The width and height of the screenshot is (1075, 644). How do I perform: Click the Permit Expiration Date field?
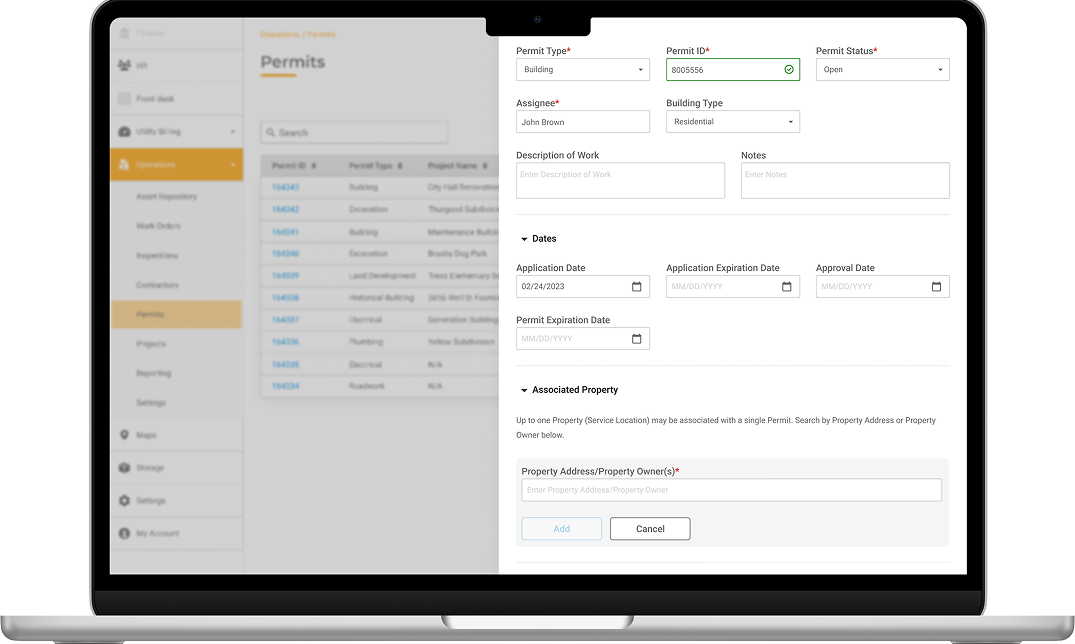click(583, 339)
